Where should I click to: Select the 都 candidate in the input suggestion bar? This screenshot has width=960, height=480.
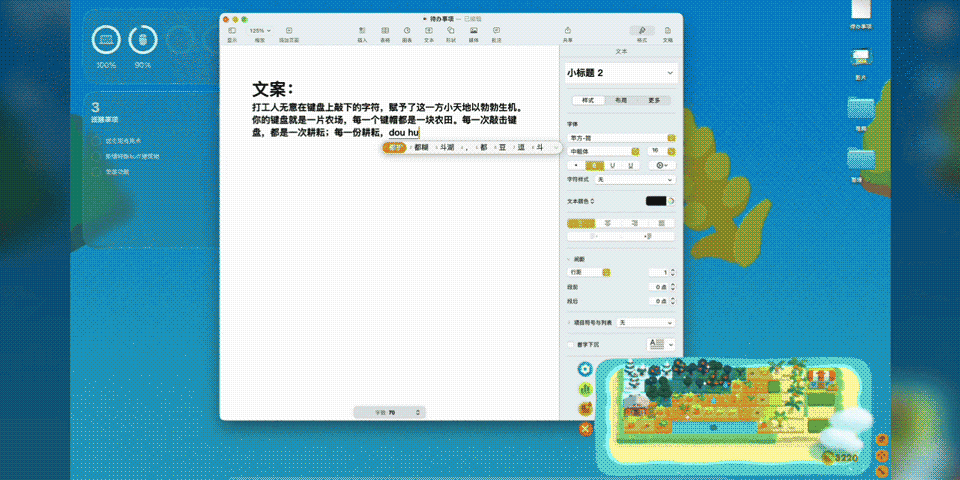(x=484, y=147)
